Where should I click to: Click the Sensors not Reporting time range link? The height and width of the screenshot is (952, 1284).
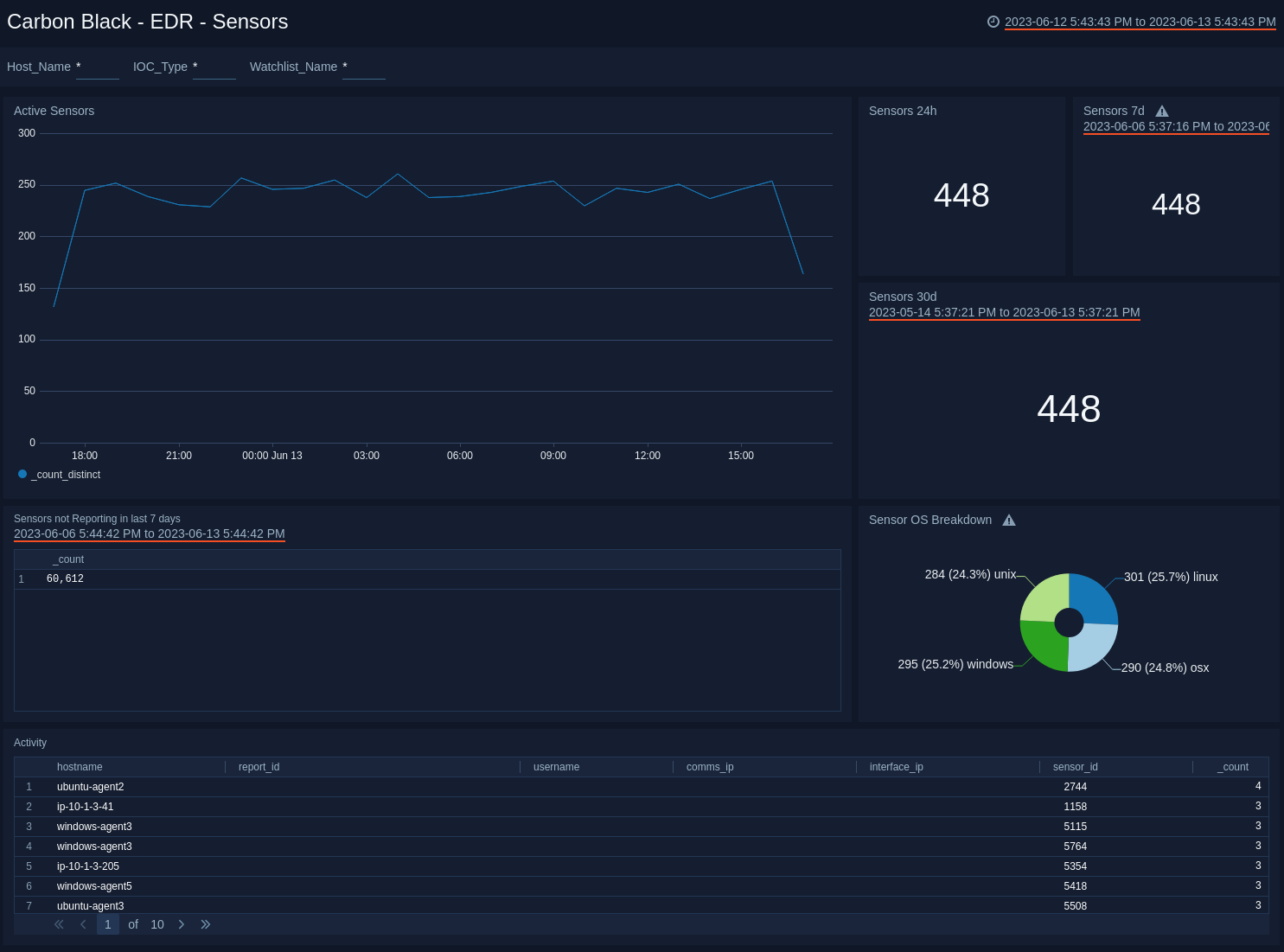(x=148, y=534)
